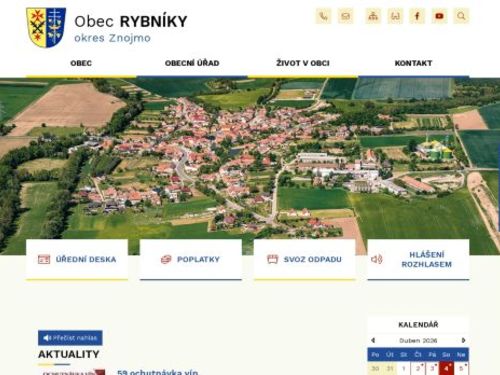Open the ŽIVOT V OBCI menu
Screen dimensions: 500x375
303,63
